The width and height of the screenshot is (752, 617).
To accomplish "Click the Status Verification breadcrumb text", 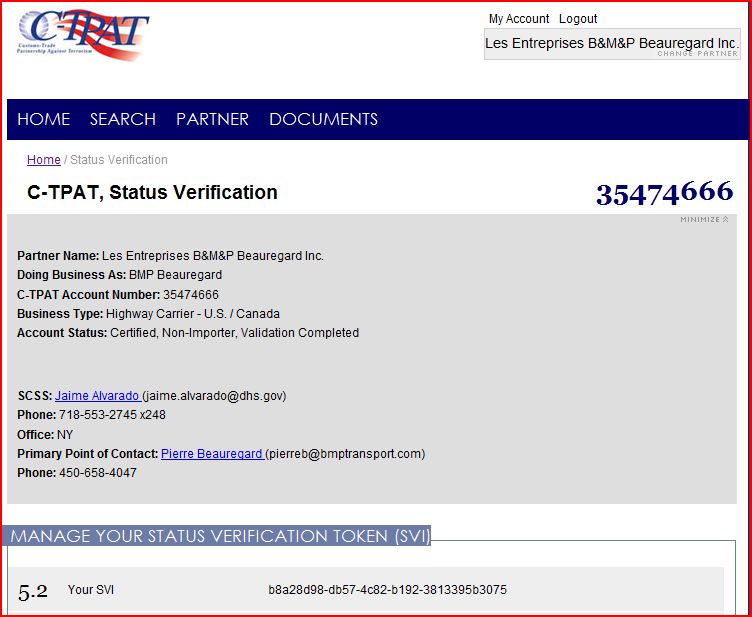I will point(119,160).
